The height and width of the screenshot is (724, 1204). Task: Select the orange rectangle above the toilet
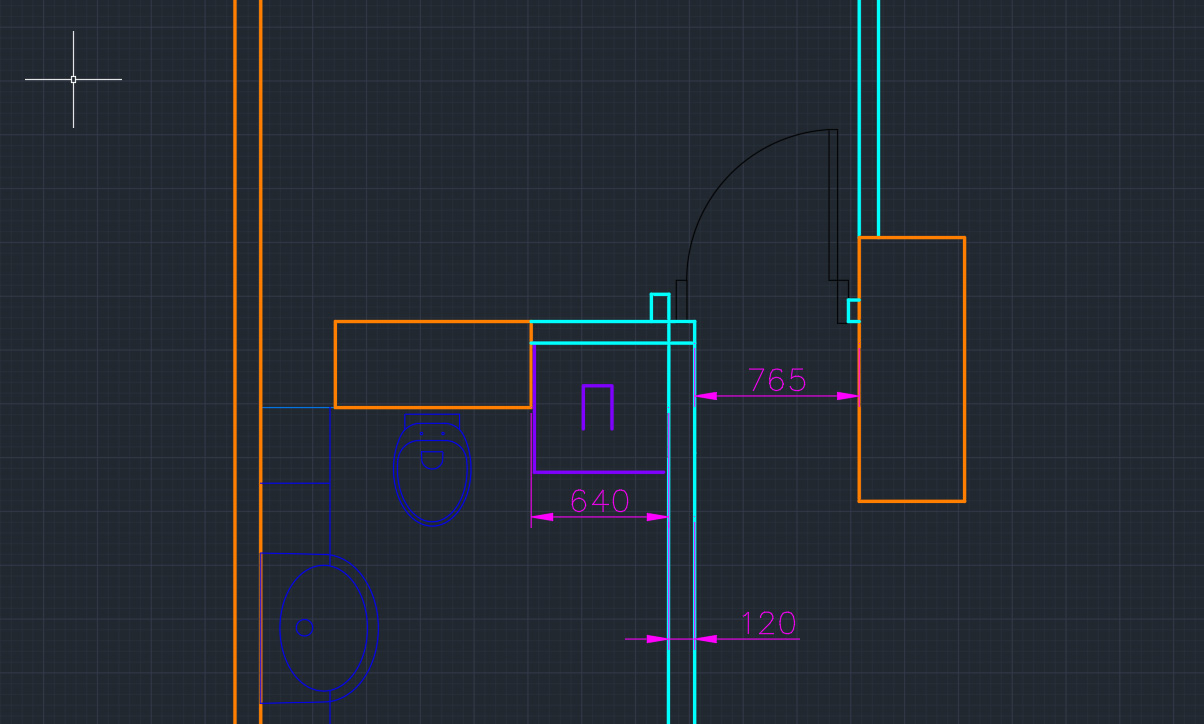pyautogui.click(x=432, y=364)
